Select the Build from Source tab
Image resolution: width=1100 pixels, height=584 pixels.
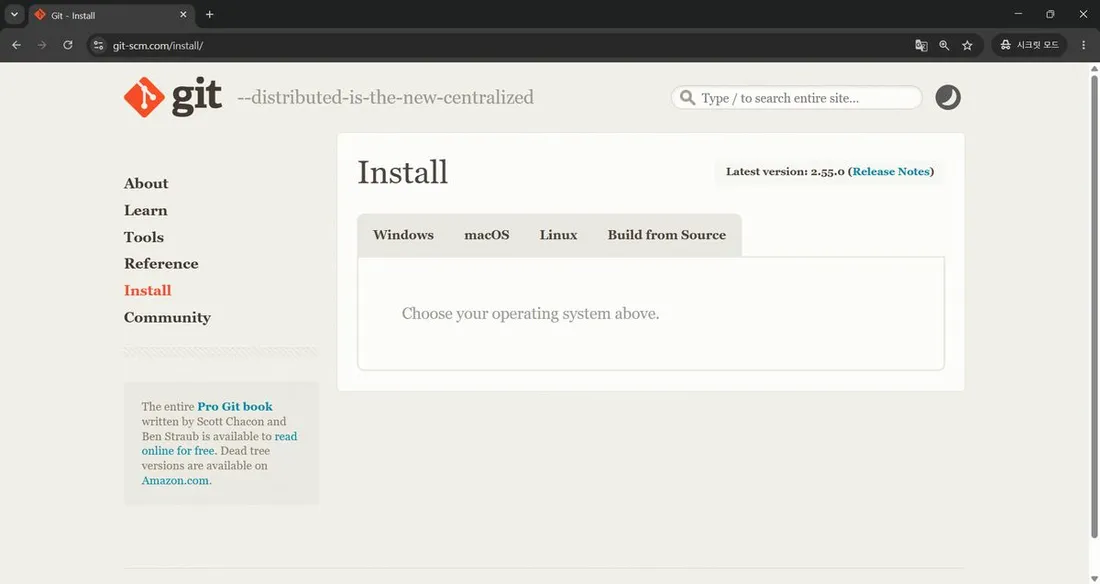pyautogui.click(x=666, y=235)
